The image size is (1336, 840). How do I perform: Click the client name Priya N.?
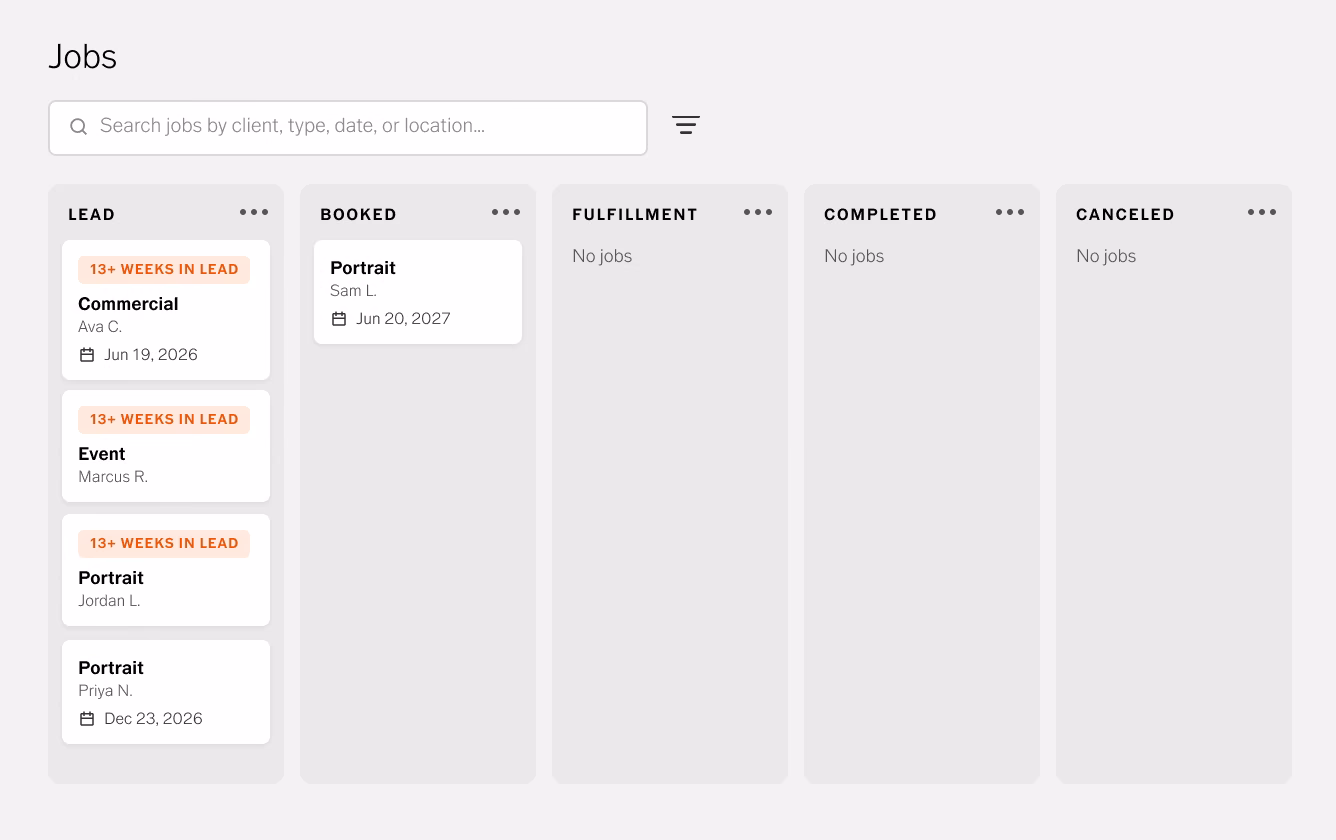pos(105,691)
